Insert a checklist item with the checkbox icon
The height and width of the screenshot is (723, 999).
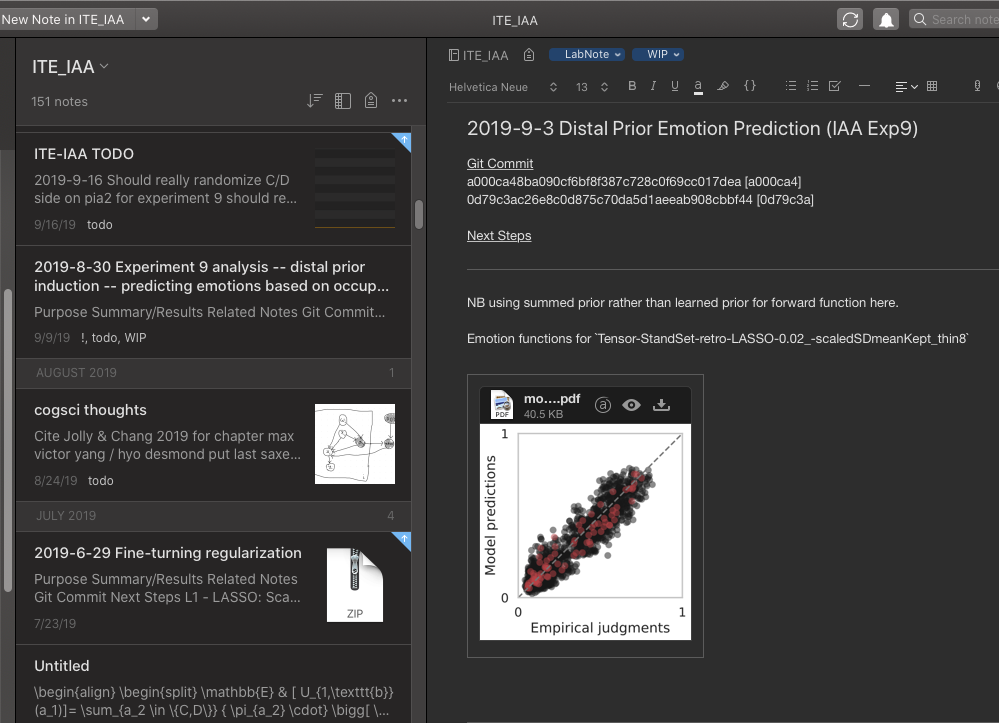point(835,86)
